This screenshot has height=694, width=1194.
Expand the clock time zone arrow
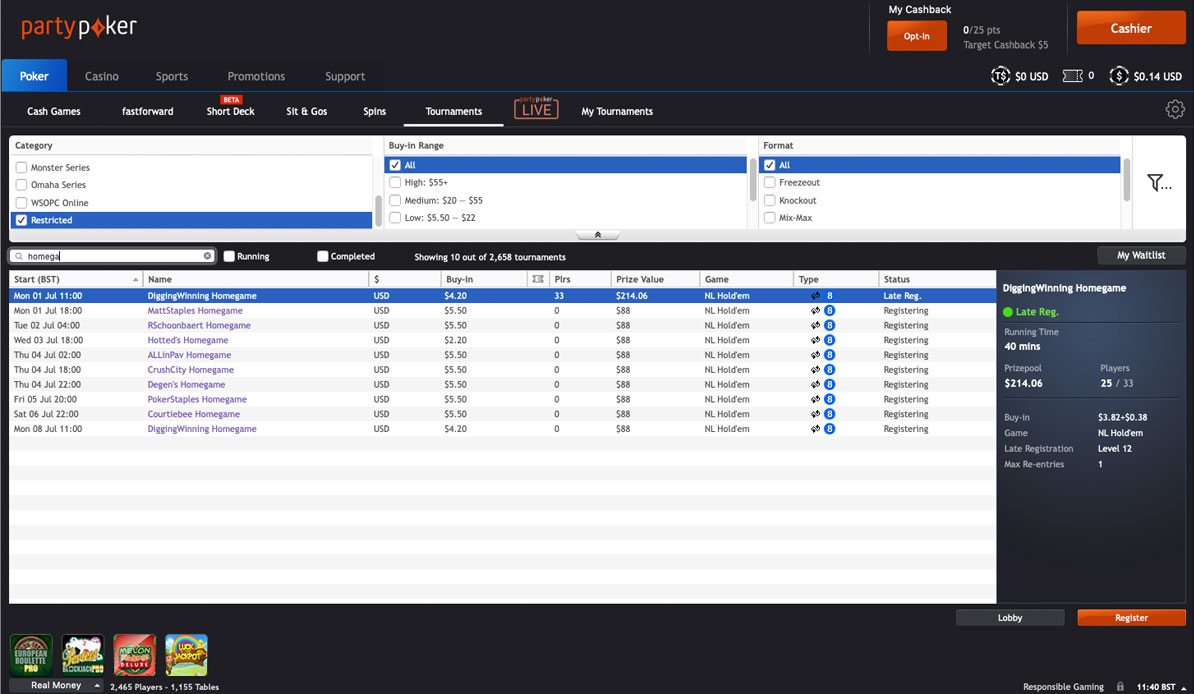tap(1183, 687)
